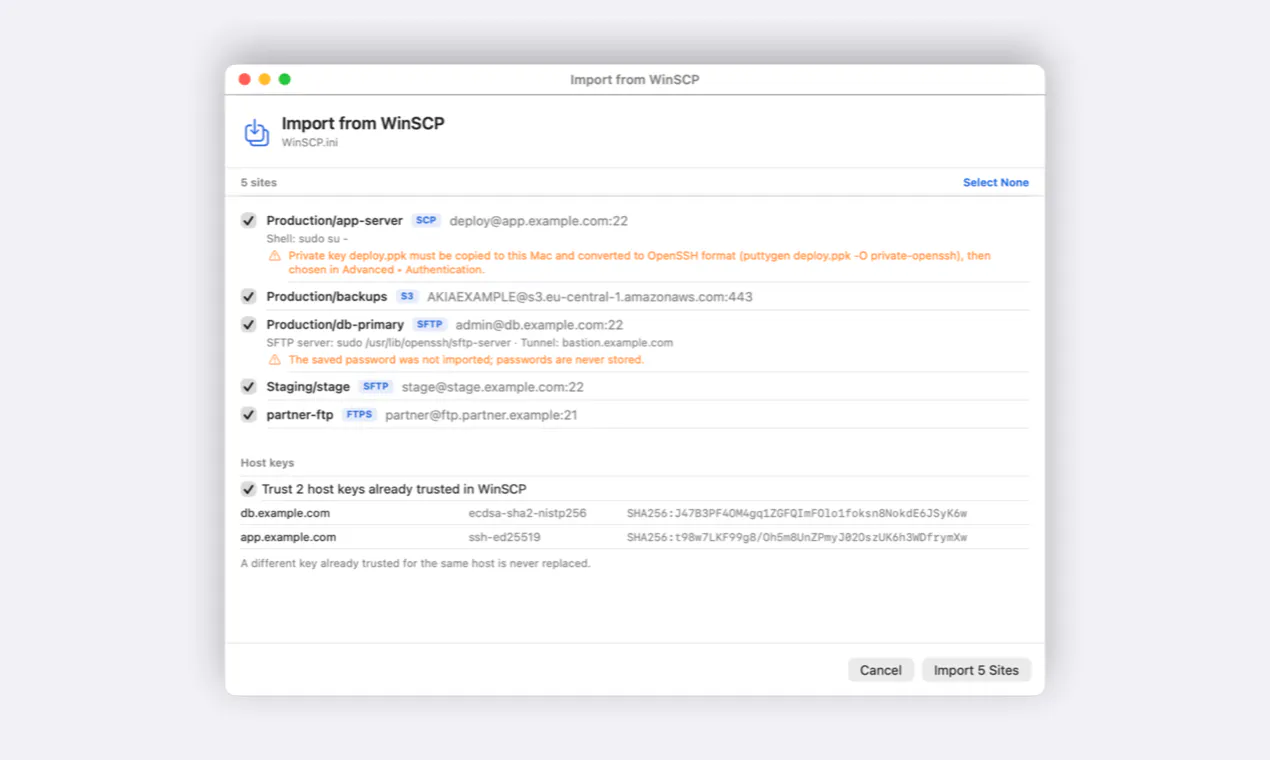Uncheck the Production/backups site checkbox
This screenshot has width=1270, height=760.
pyautogui.click(x=249, y=297)
